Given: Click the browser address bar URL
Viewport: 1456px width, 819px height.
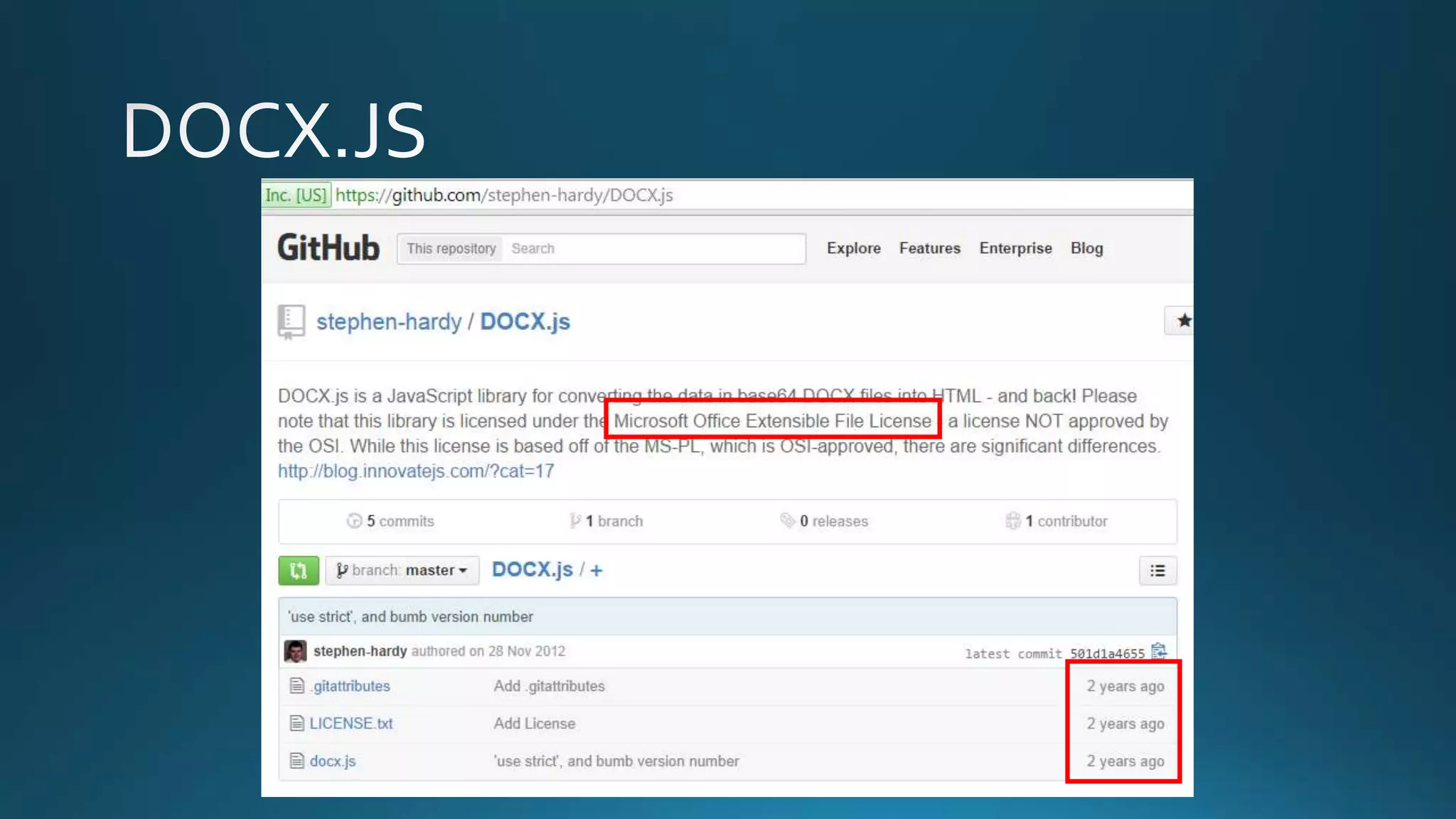Looking at the screenshot, I should point(504,195).
